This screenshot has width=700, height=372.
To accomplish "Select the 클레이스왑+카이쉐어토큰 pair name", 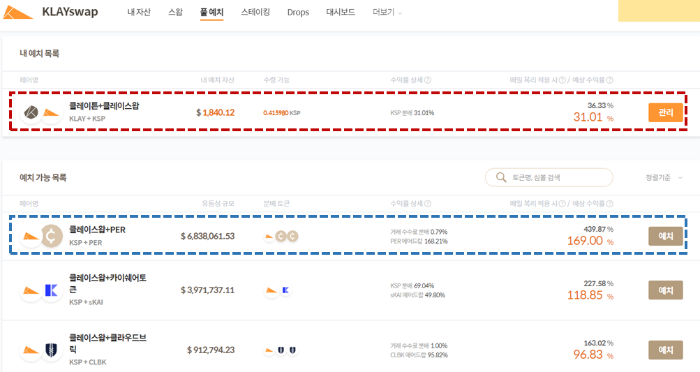I will coord(108,284).
